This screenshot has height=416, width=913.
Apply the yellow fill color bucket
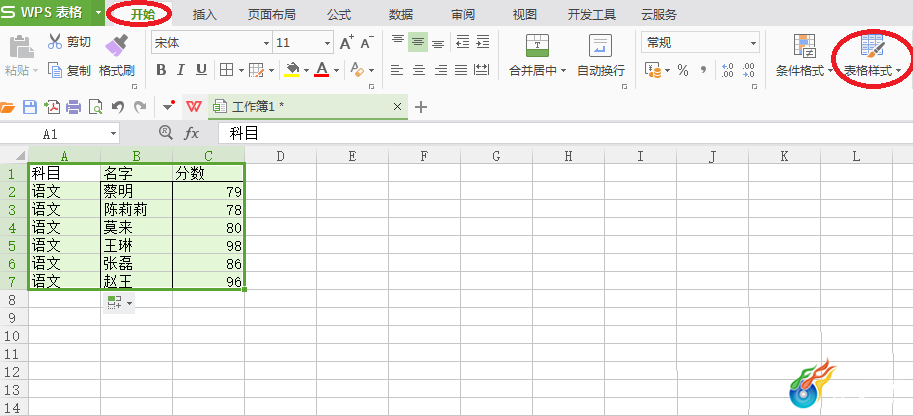pyautogui.click(x=292, y=70)
